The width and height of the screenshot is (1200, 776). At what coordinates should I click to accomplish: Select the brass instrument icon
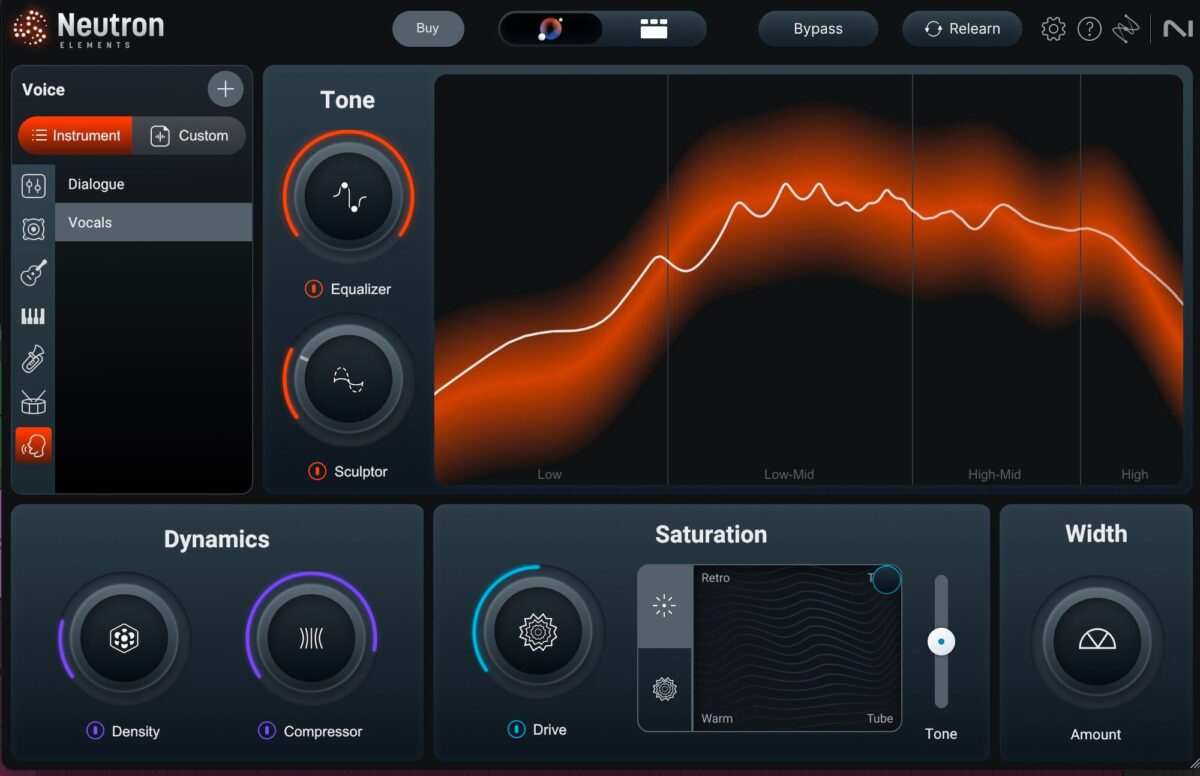(33, 358)
